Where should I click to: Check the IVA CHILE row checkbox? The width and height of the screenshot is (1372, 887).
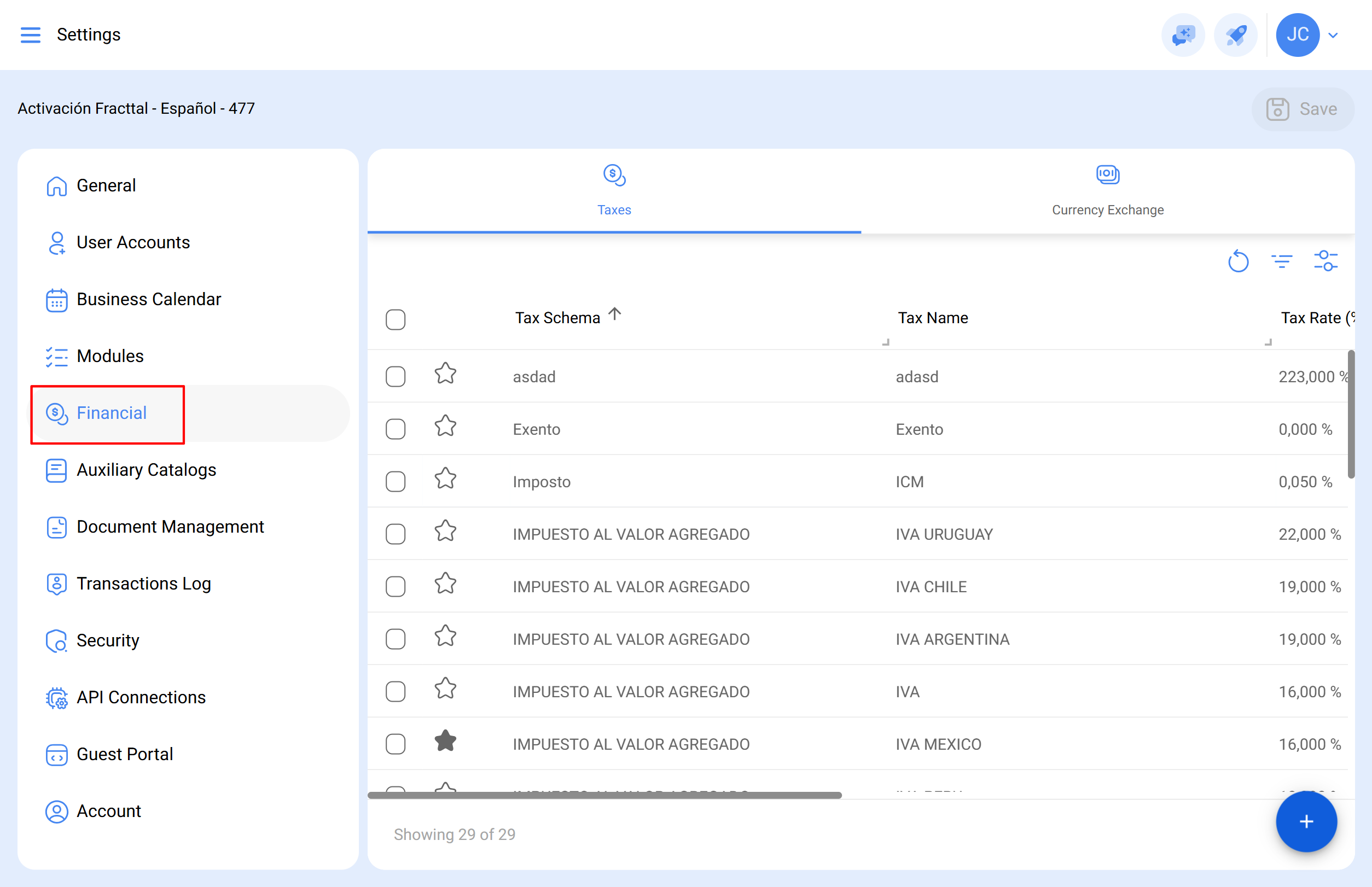pyautogui.click(x=396, y=586)
